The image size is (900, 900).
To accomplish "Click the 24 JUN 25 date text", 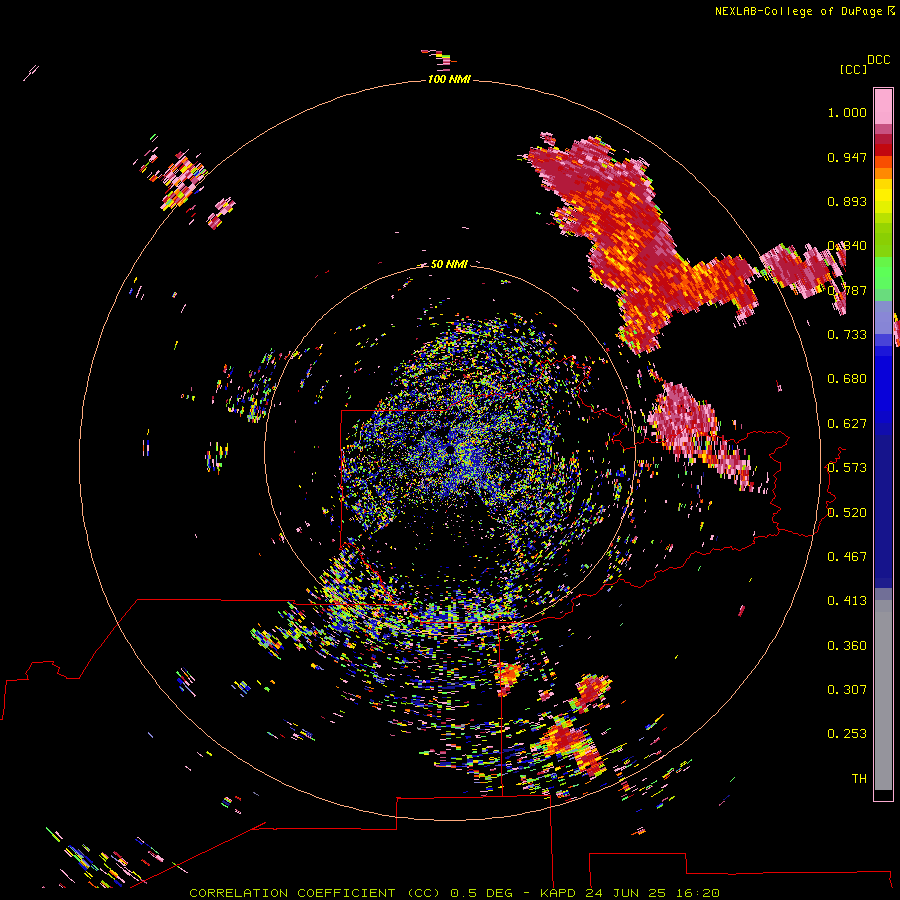I will [x=626, y=893].
